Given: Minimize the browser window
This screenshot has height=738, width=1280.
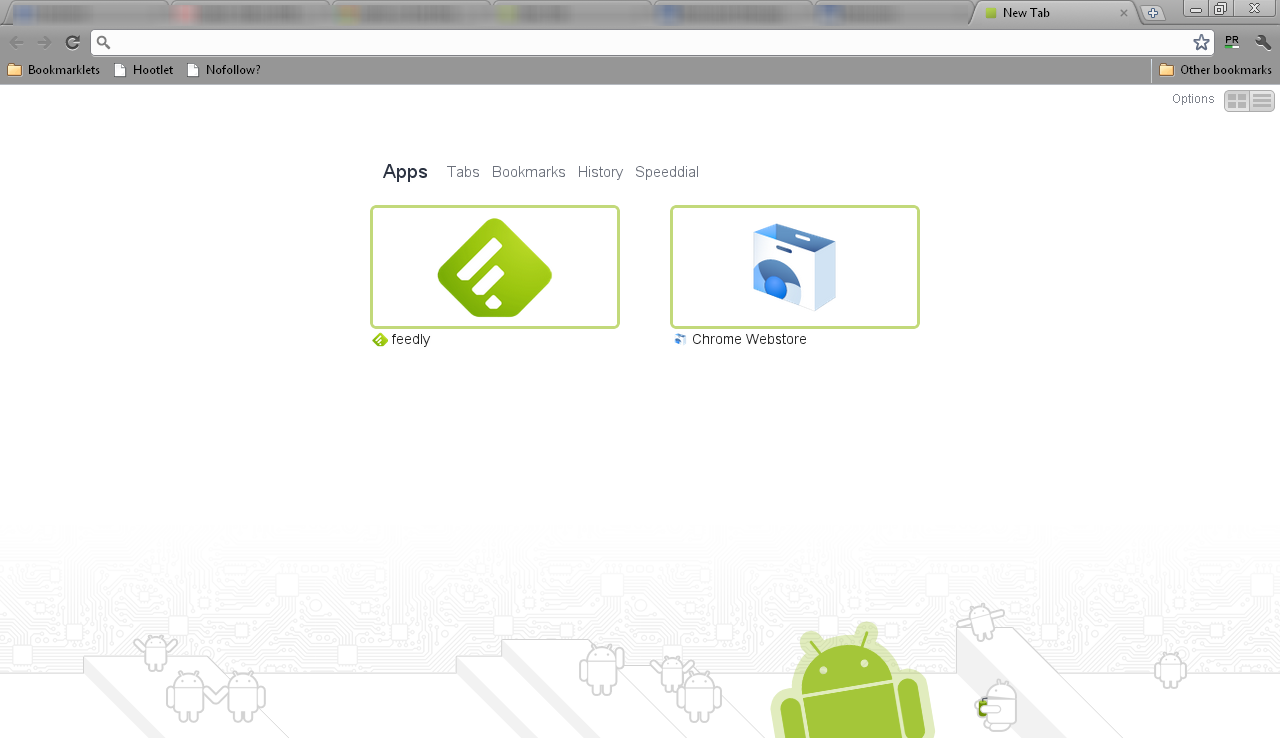Looking at the screenshot, I should (1196, 8).
